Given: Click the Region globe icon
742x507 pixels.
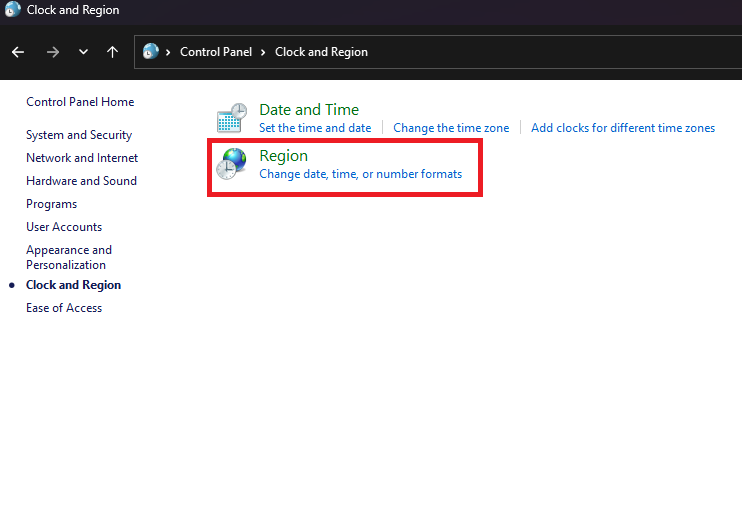Looking at the screenshot, I should click(x=232, y=164).
